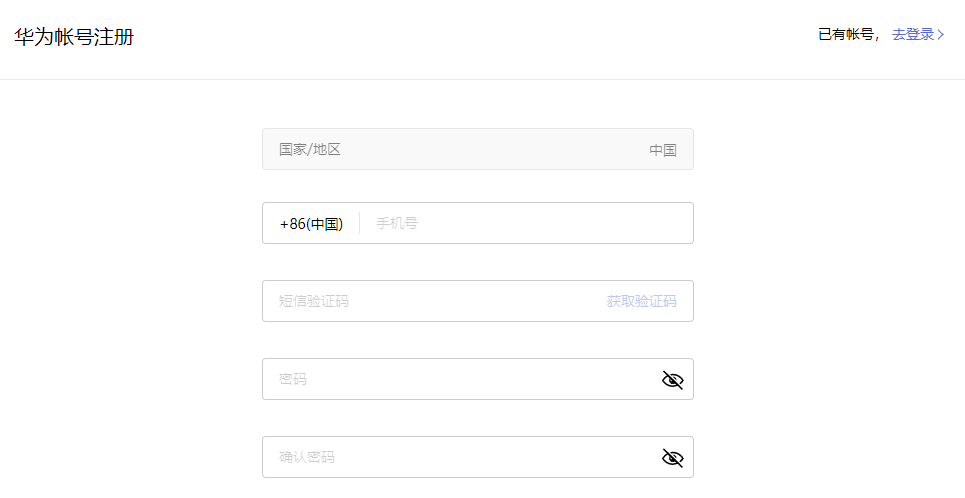Click the 华为帐号注册 page title
965x498 pixels.
tap(74, 38)
